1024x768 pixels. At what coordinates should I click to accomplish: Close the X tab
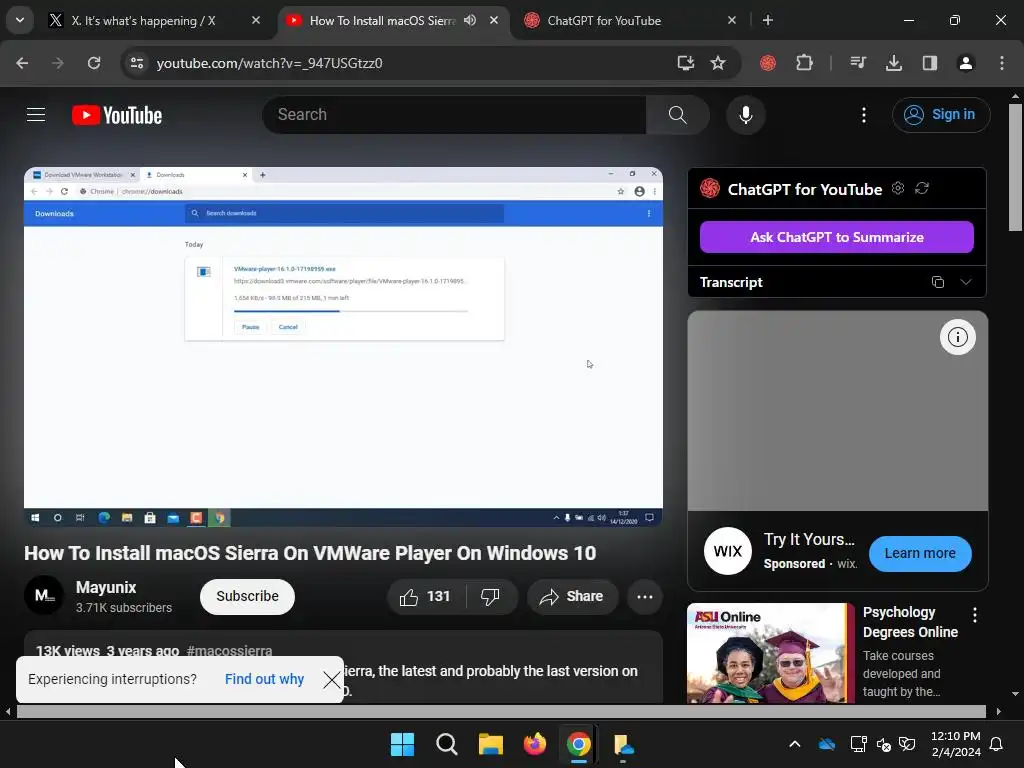256,20
